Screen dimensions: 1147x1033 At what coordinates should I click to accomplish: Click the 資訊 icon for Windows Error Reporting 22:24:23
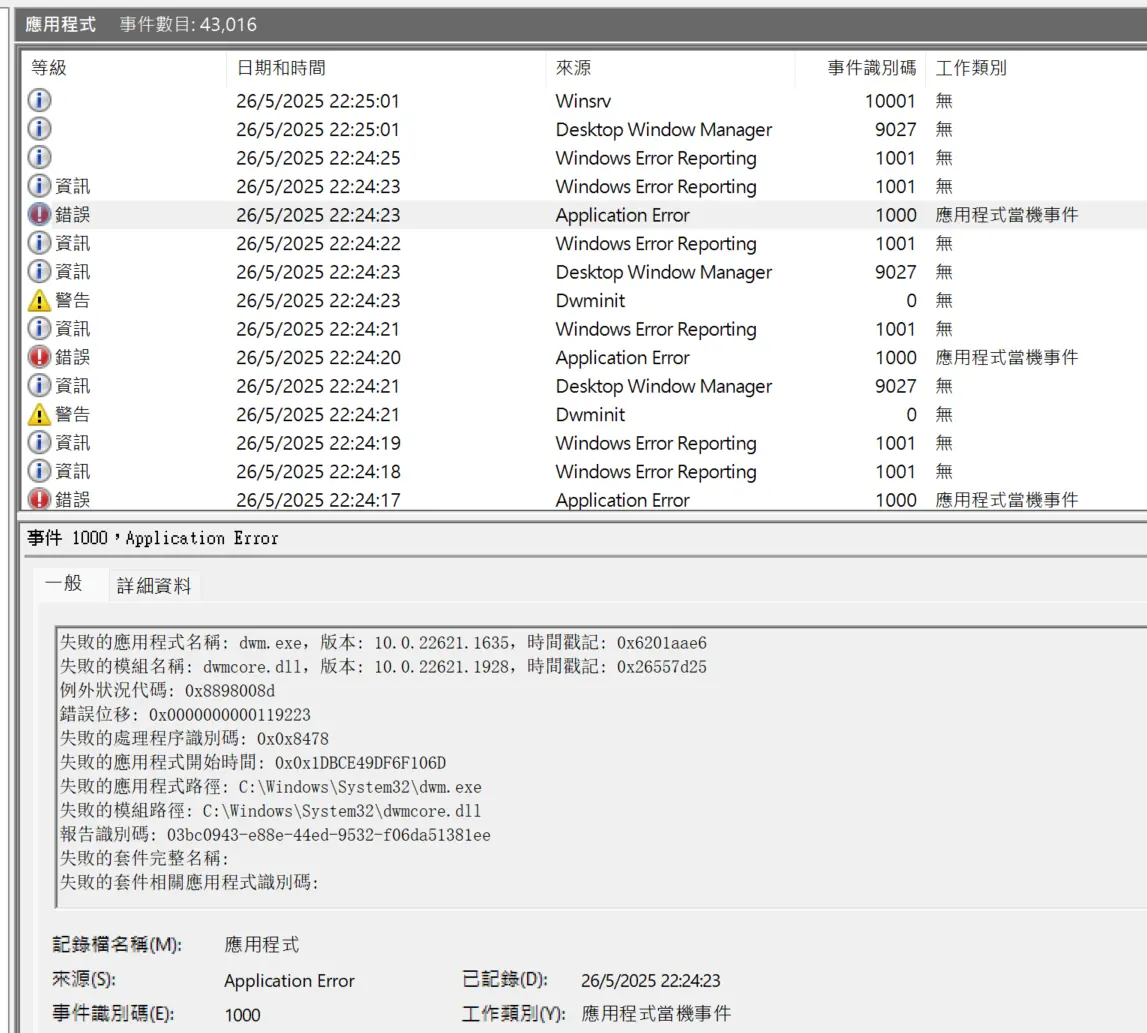pos(40,186)
